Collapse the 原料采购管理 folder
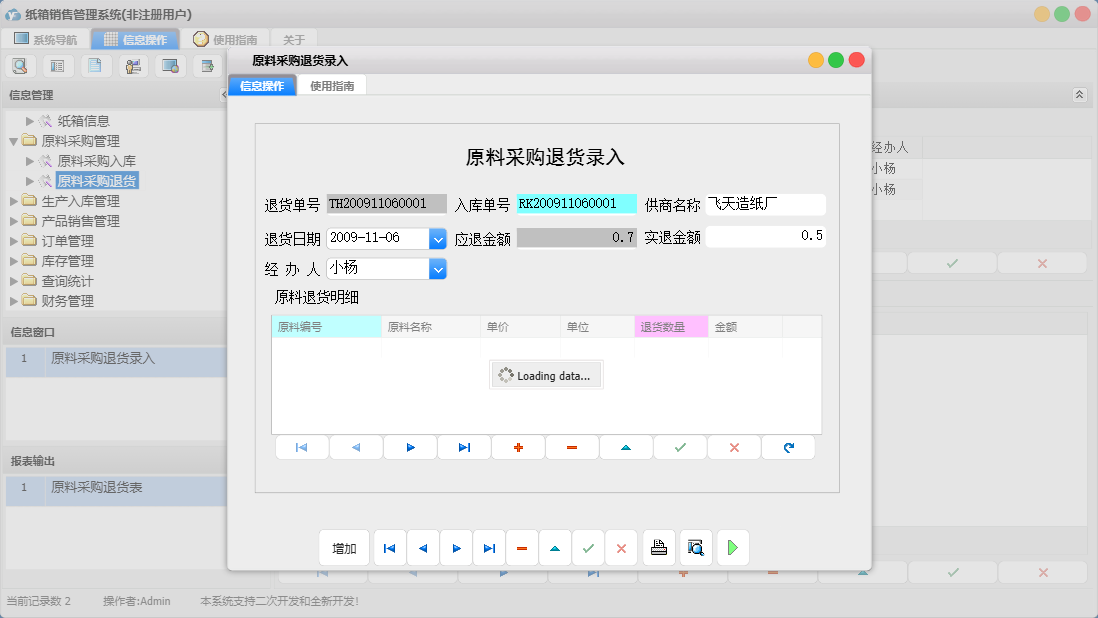 [x=13, y=140]
